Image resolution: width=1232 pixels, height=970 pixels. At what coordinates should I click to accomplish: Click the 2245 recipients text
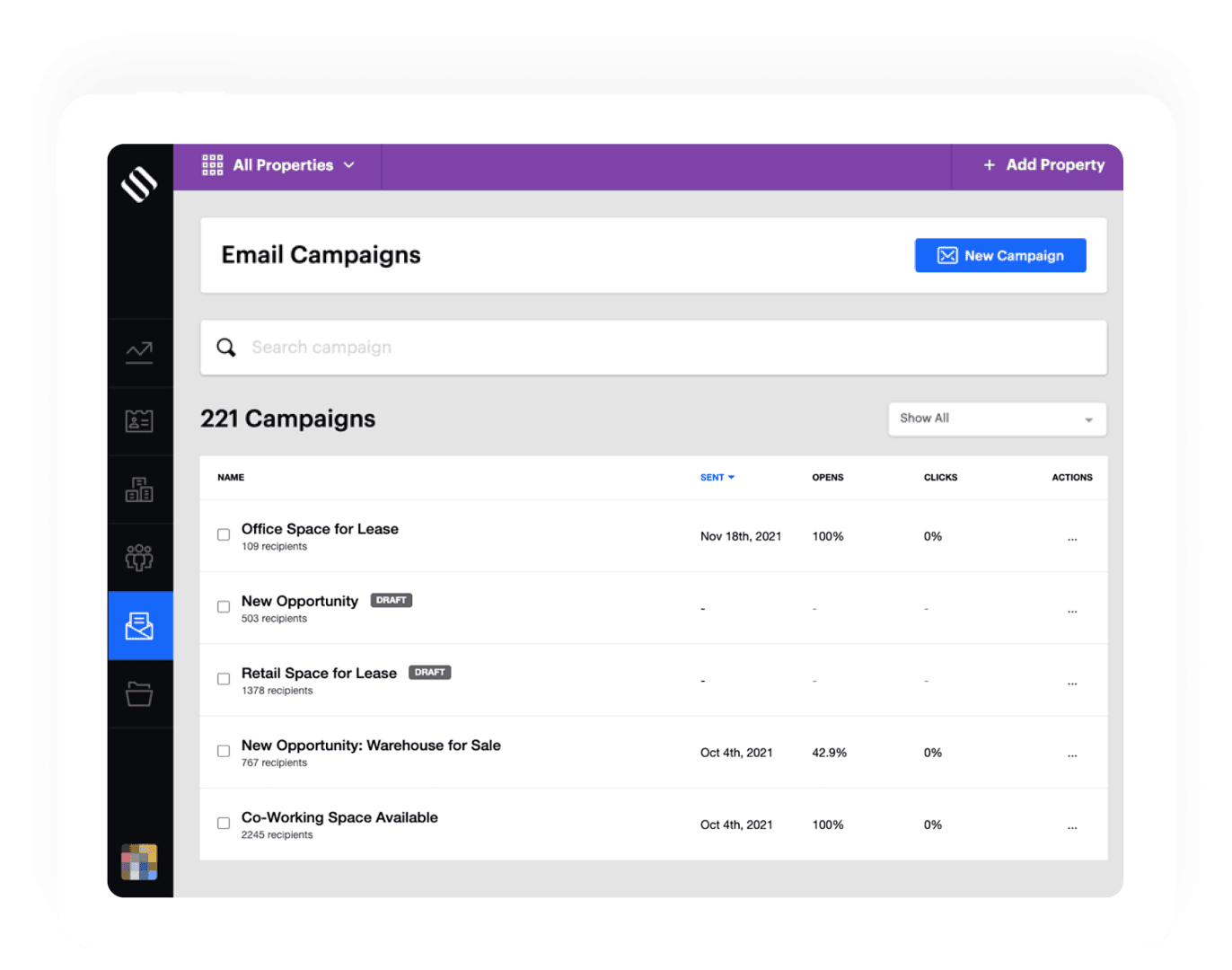pos(277,835)
